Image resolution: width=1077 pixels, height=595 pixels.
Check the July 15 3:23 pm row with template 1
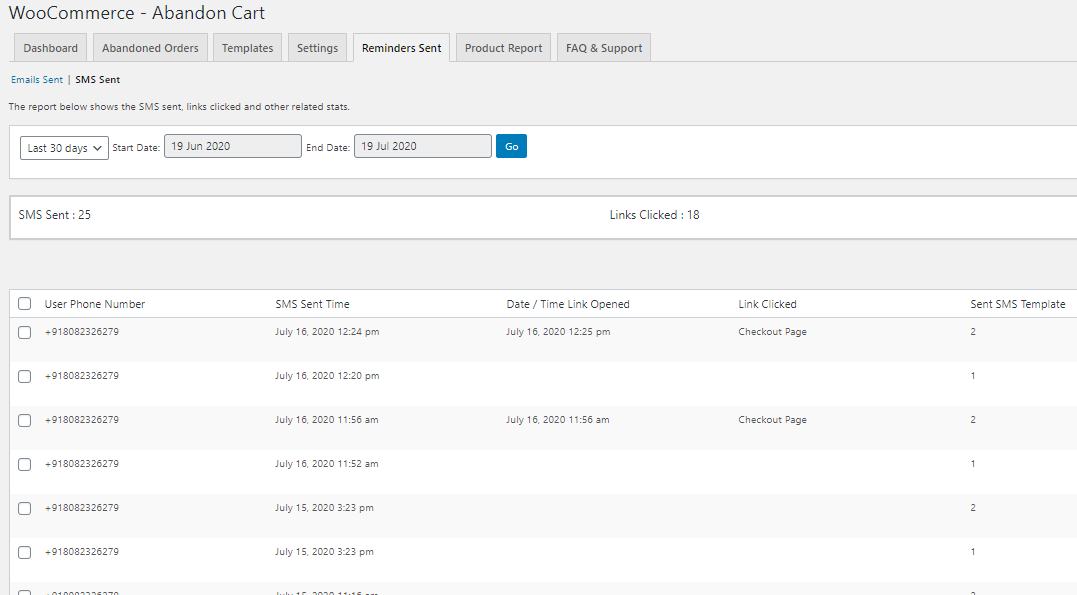click(25, 552)
